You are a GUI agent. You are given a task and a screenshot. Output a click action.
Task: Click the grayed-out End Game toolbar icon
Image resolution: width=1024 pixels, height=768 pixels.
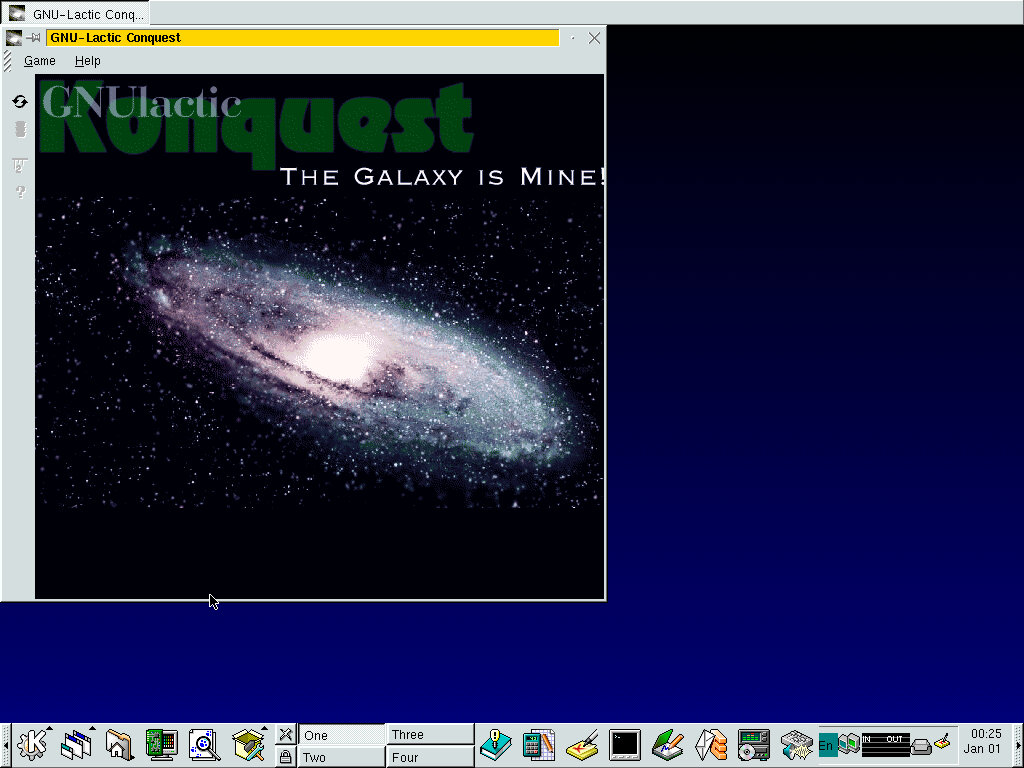tap(19, 129)
